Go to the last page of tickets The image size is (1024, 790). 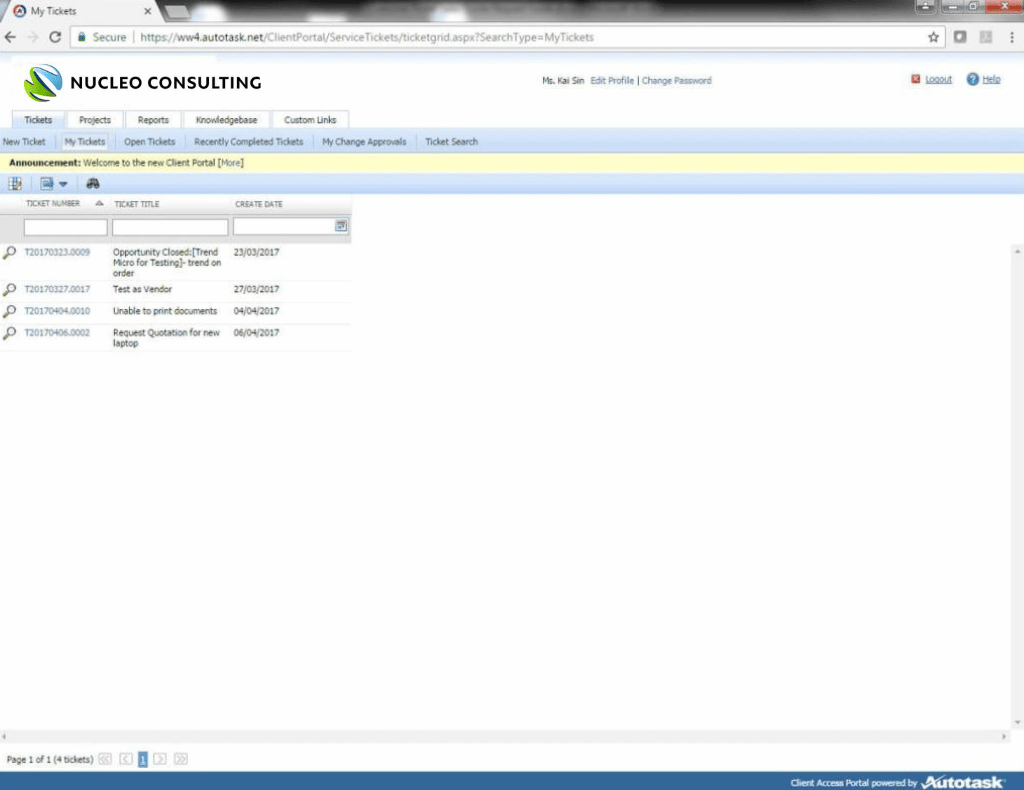tap(181, 760)
